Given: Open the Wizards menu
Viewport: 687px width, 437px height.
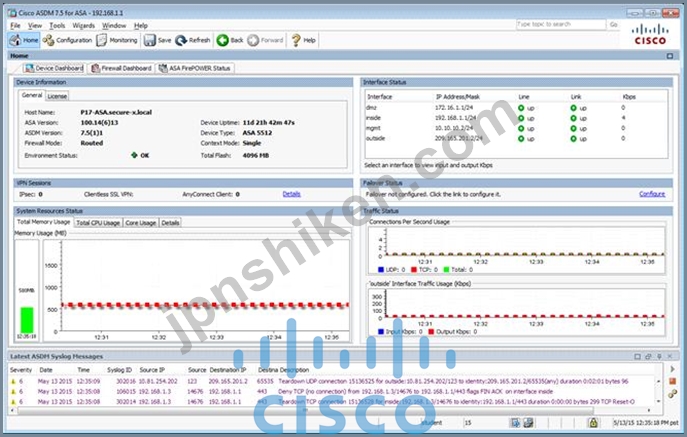Looking at the screenshot, I should tap(84, 25).
